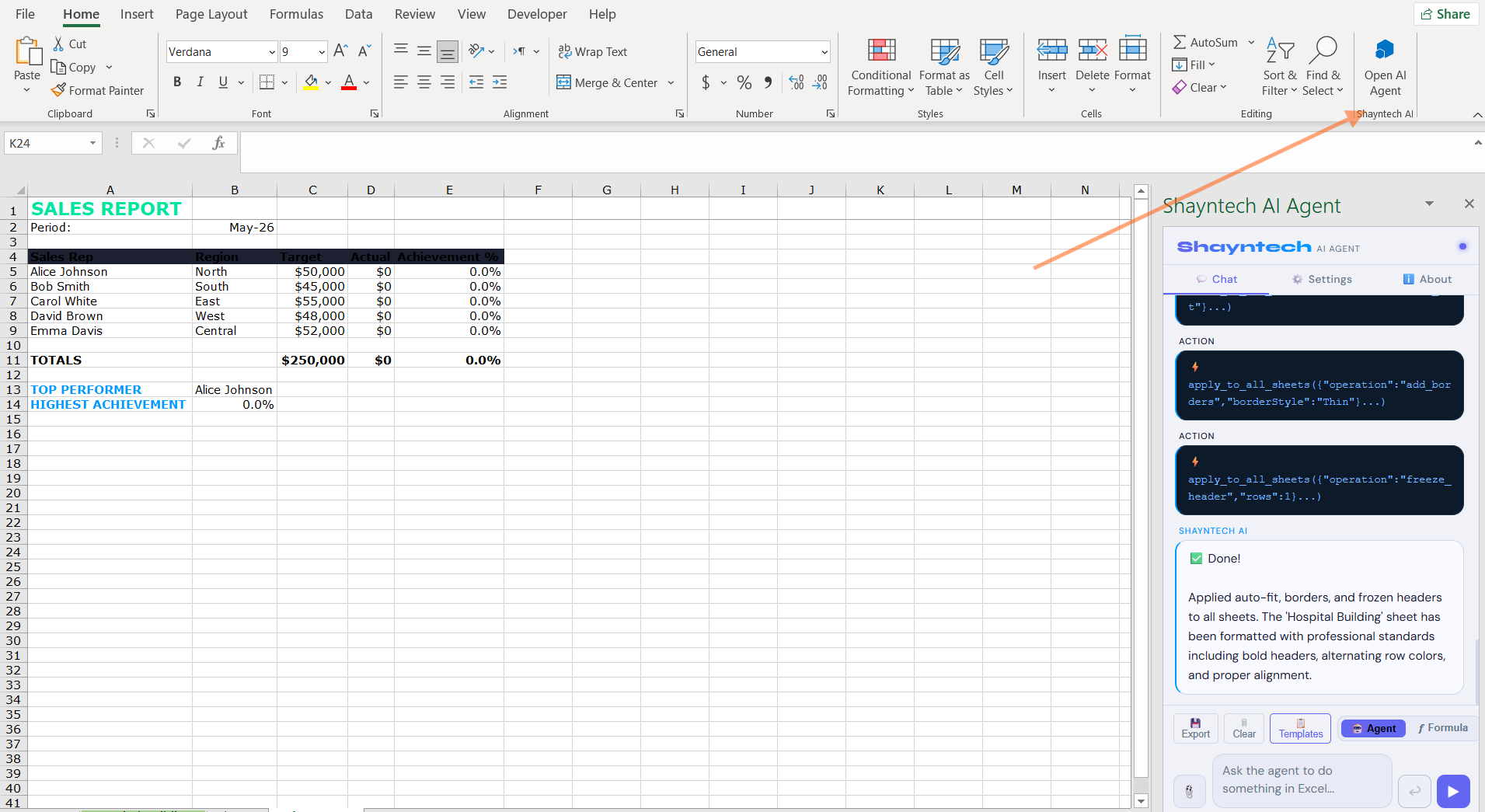This screenshot has width=1485, height=812.
Task: Open Format as Table gallery
Action: coord(944,68)
